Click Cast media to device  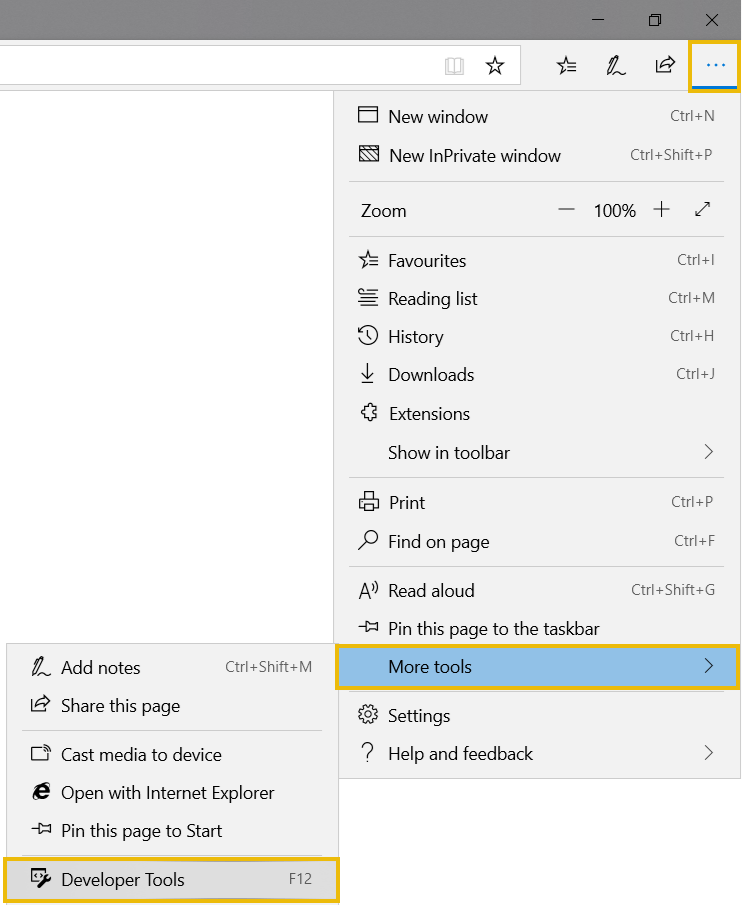141,755
